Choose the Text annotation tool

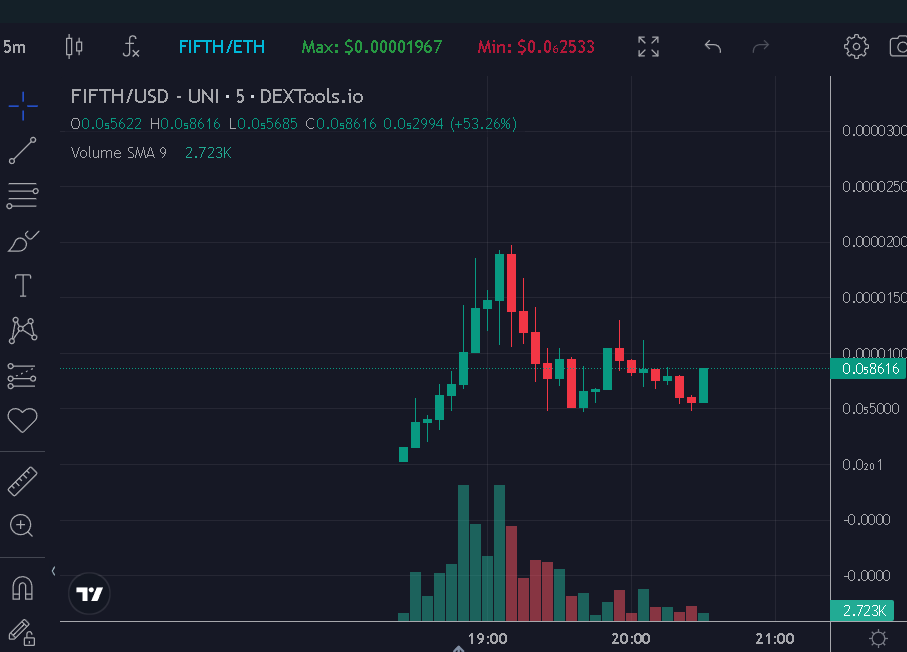(22, 285)
